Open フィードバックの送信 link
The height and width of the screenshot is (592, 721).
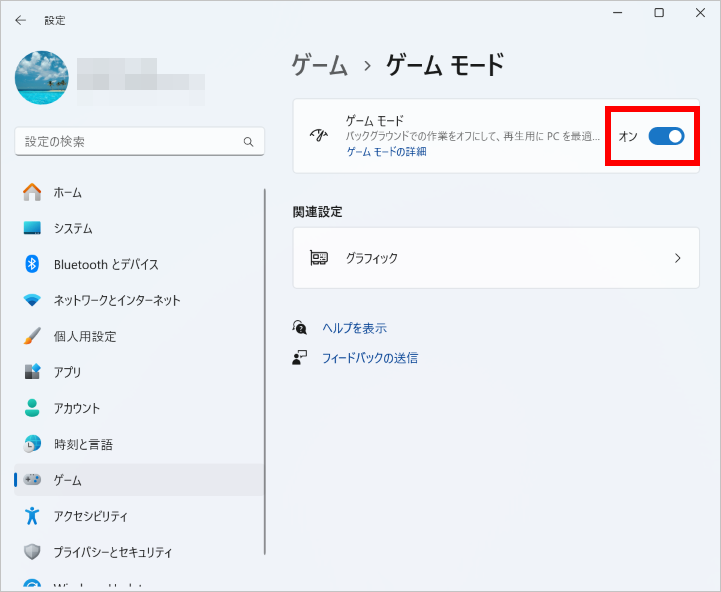click(x=370, y=358)
